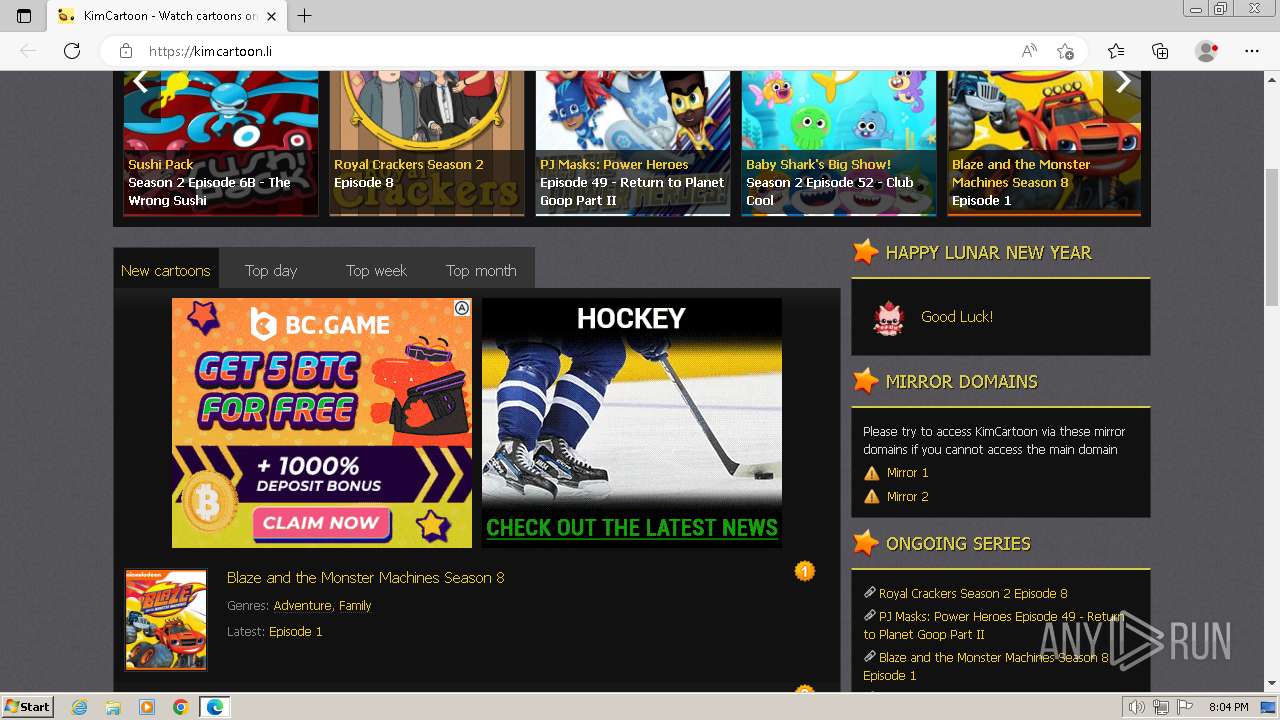Screen dimensions: 1280x720
Task: Go back using browser back arrow
Action: 28,51
